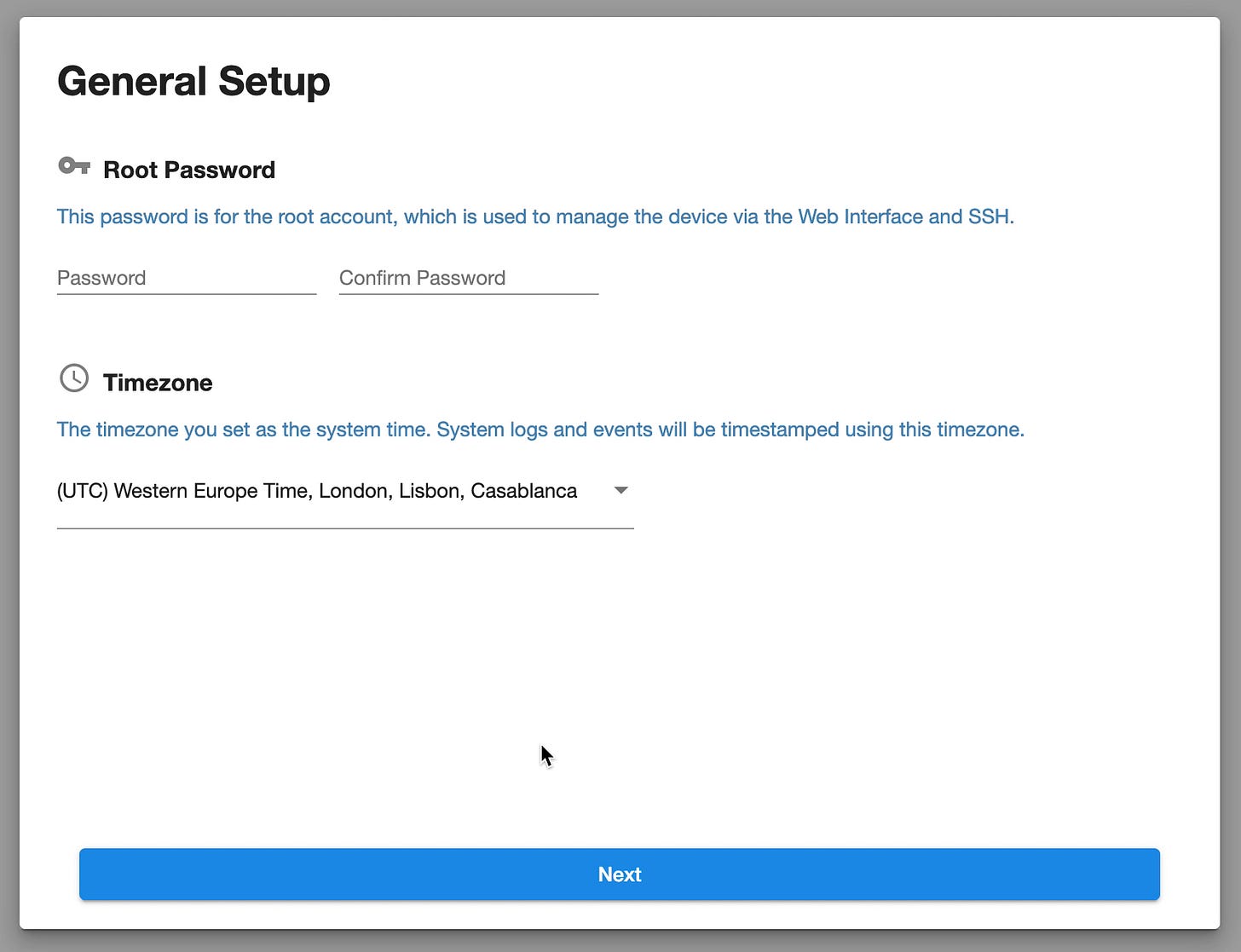Select the displayed timezone value text
Viewport: 1241px width, 952px height.
[x=316, y=491]
